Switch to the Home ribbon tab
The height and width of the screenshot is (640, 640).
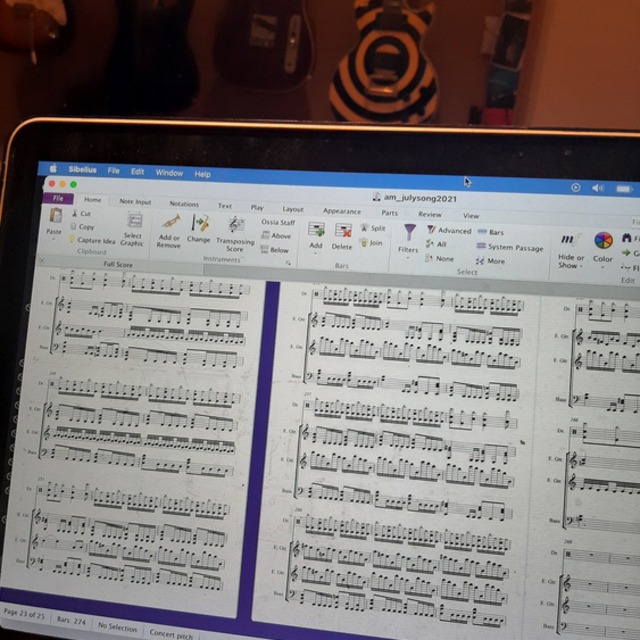pyautogui.click(x=93, y=200)
